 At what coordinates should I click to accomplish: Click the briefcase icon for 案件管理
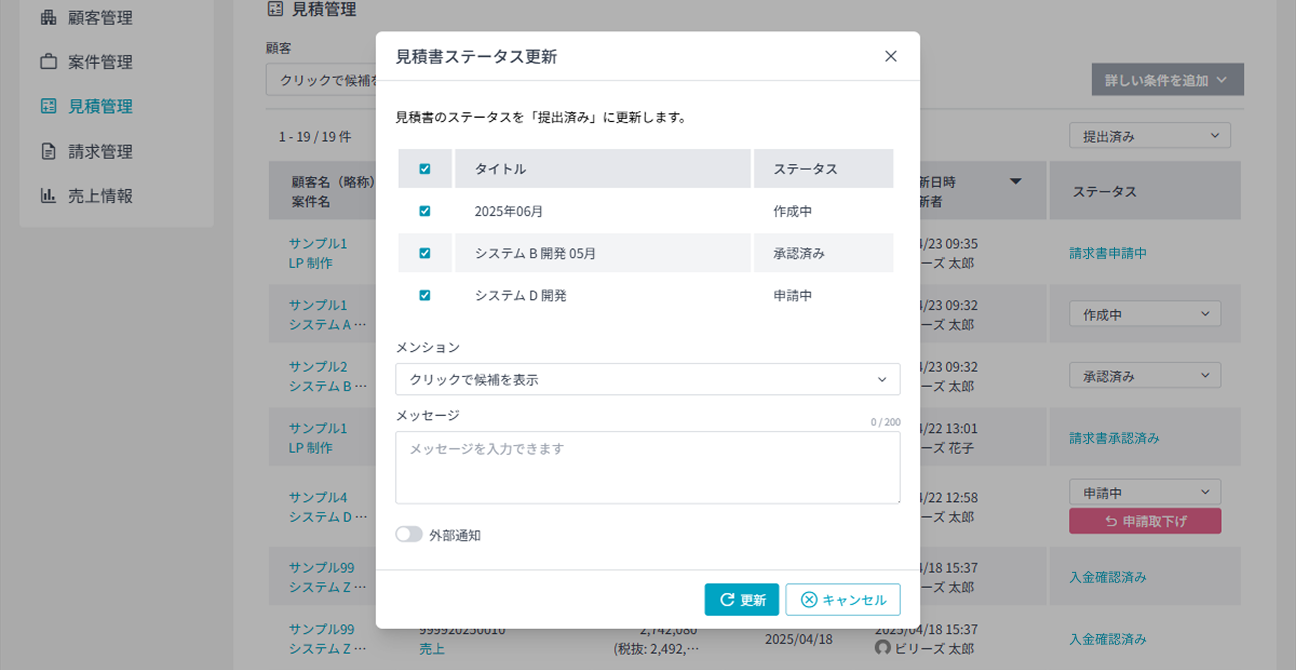coord(48,62)
